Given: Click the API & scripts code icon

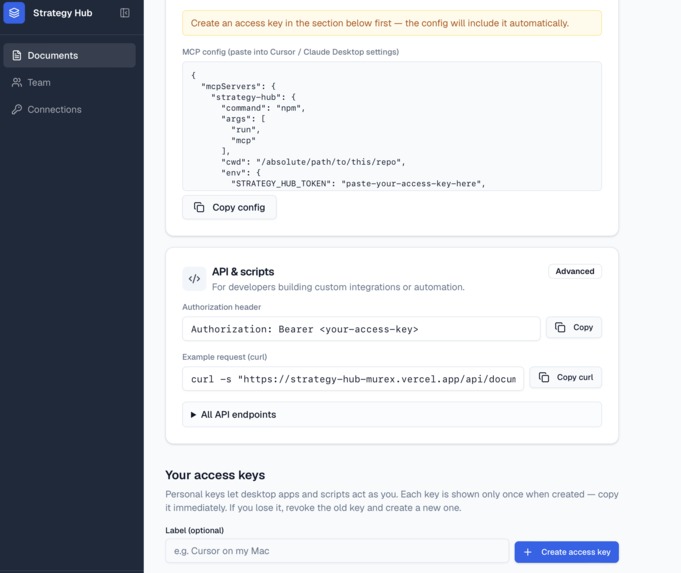Looking at the screenshot, I should click(194, 278).
